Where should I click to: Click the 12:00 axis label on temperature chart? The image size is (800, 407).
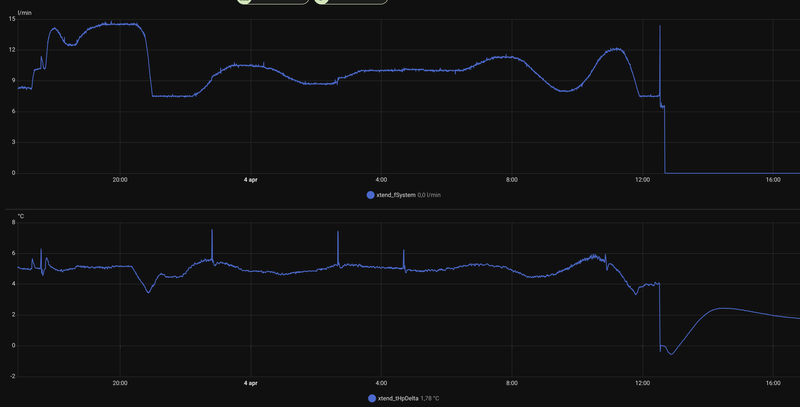pyautogui.click(x=642, y=383)
